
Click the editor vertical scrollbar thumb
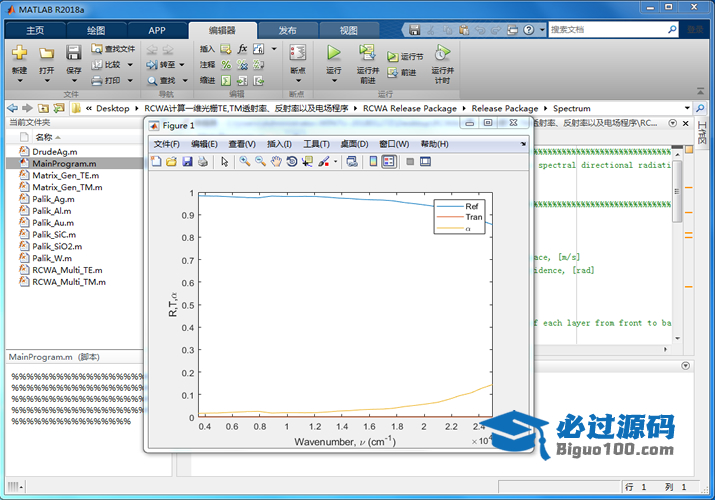677,191
